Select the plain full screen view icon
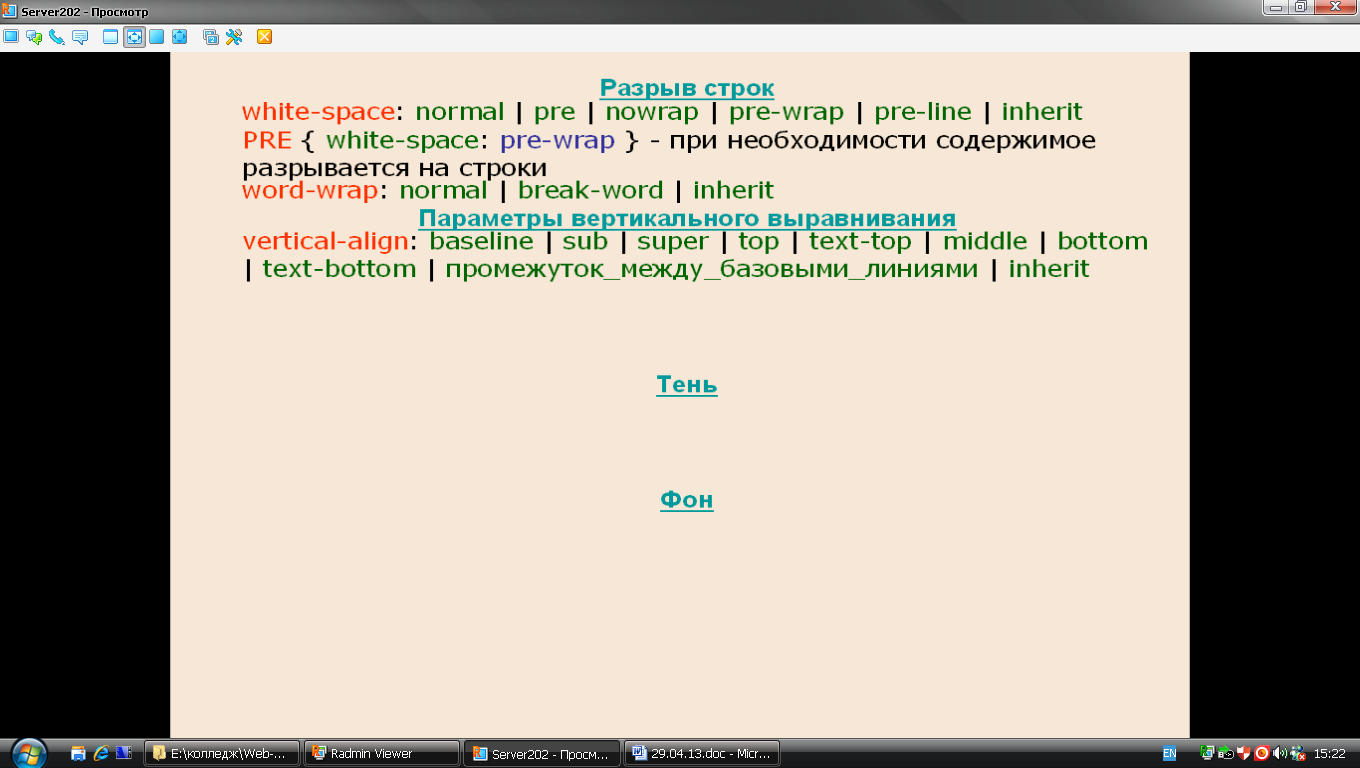The height and width of the screenshot is (768, 1360). 157,37
